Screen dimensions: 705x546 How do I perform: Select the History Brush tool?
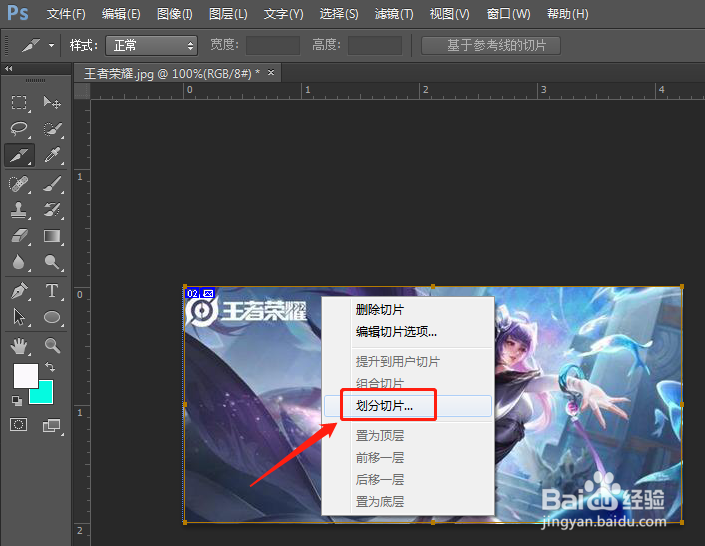pyautogui.click(x=52, y=210)
